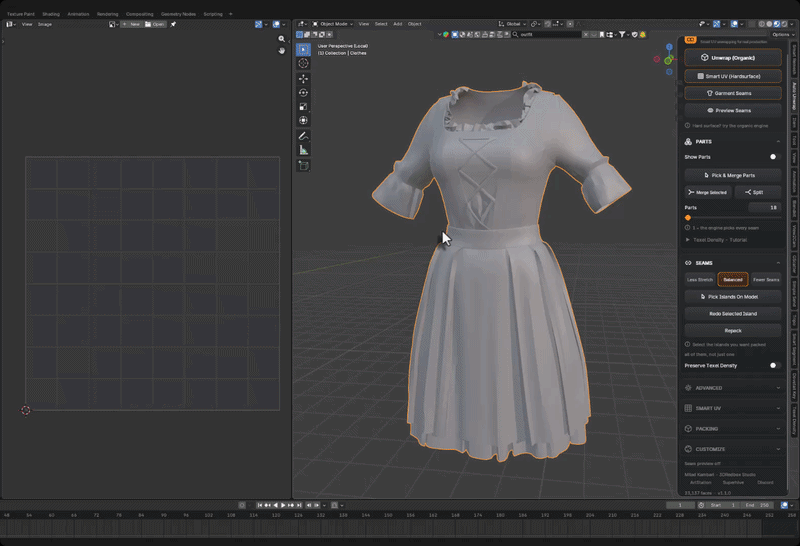Click the clear search X icon
800x546 pixels.
click(586, 34)
